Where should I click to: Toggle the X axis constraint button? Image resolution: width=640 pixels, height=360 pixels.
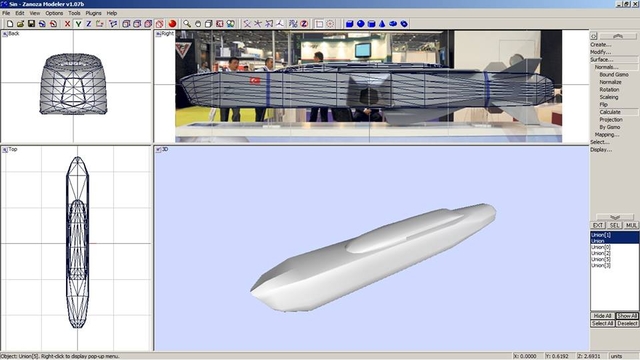coord(67,24)
